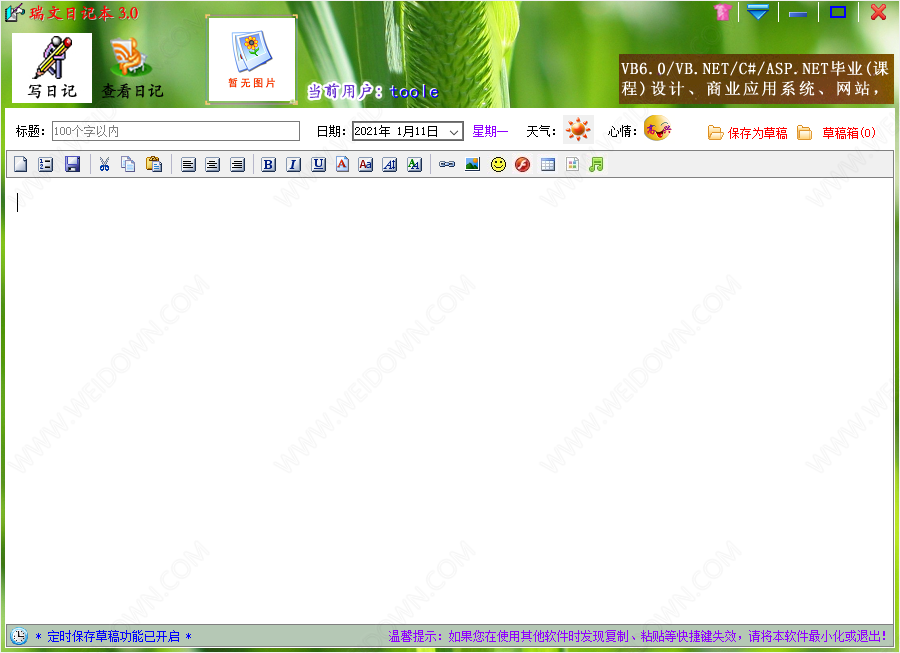Toggle italic formatting
Screen dimensions: 900x653
point(293,165)
